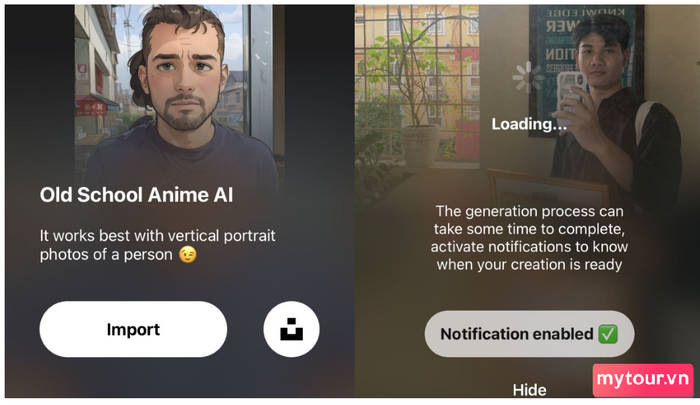Click the Loading... status text
The image size is (700, 405).
529,124
